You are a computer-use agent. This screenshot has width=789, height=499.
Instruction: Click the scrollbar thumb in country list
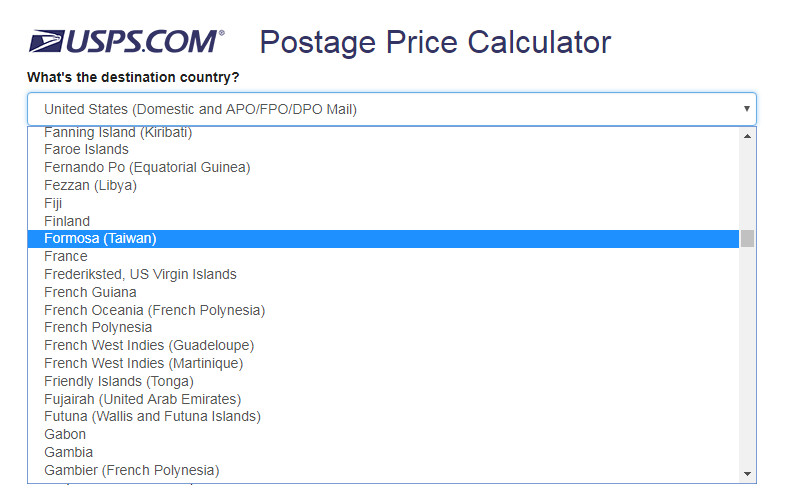pyautogui.click(x=747, y=238)
